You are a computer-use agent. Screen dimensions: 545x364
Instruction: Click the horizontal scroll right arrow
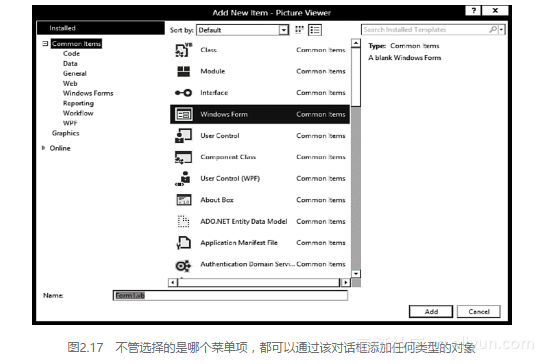pos(345,282)
